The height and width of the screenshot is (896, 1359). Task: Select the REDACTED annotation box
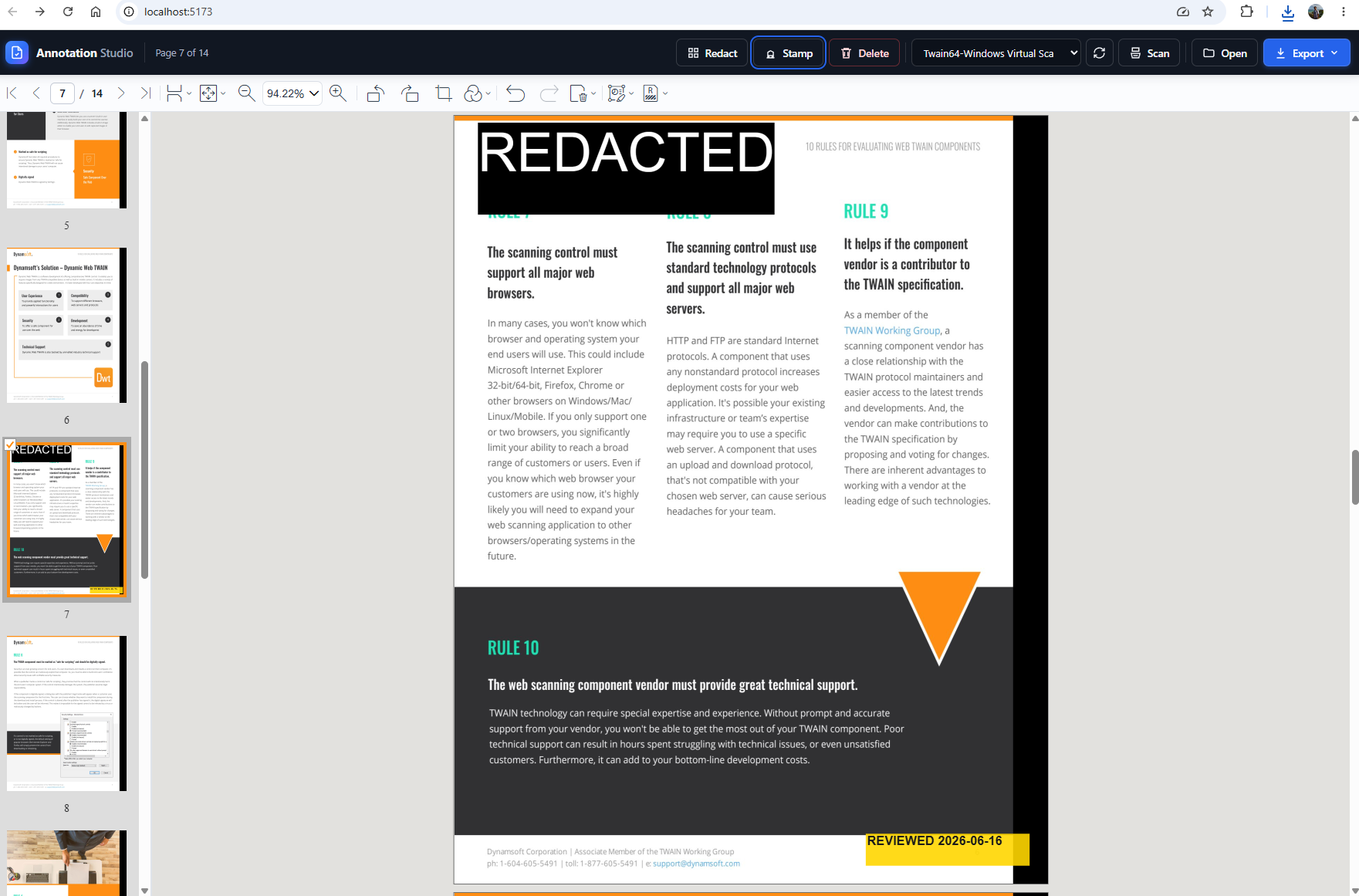tap(626, 168)
